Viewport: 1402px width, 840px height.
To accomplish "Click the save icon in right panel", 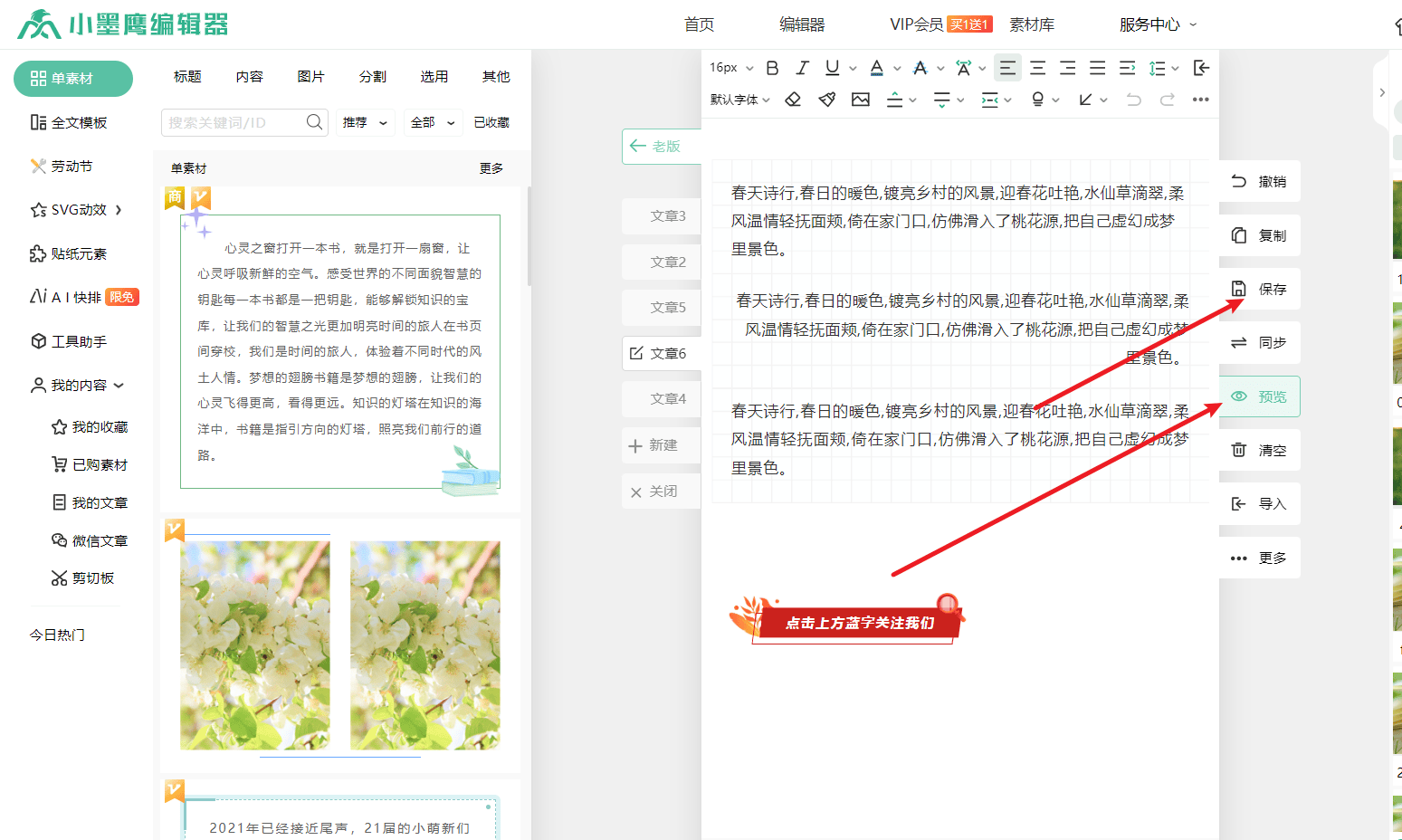I will pyautogui.click(x=1239, y=289).
